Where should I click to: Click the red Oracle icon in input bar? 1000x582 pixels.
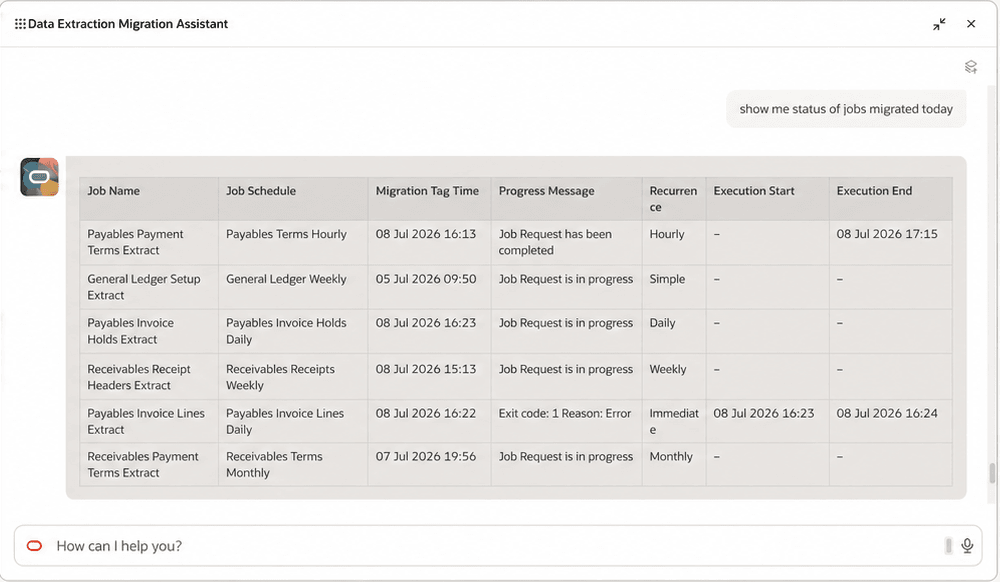[34, 546]
